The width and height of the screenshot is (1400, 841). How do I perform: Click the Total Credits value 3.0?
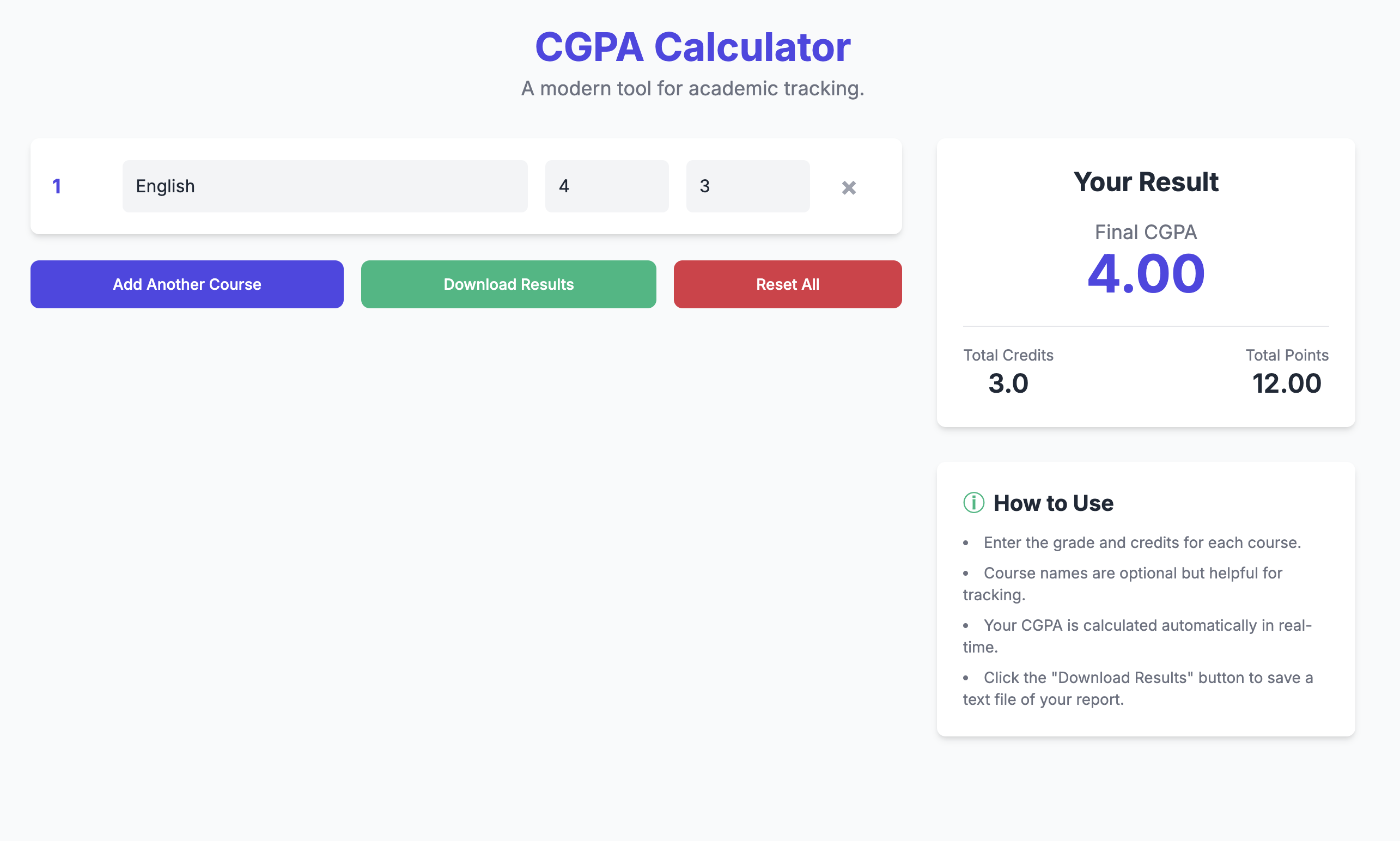coord(1008,383)
